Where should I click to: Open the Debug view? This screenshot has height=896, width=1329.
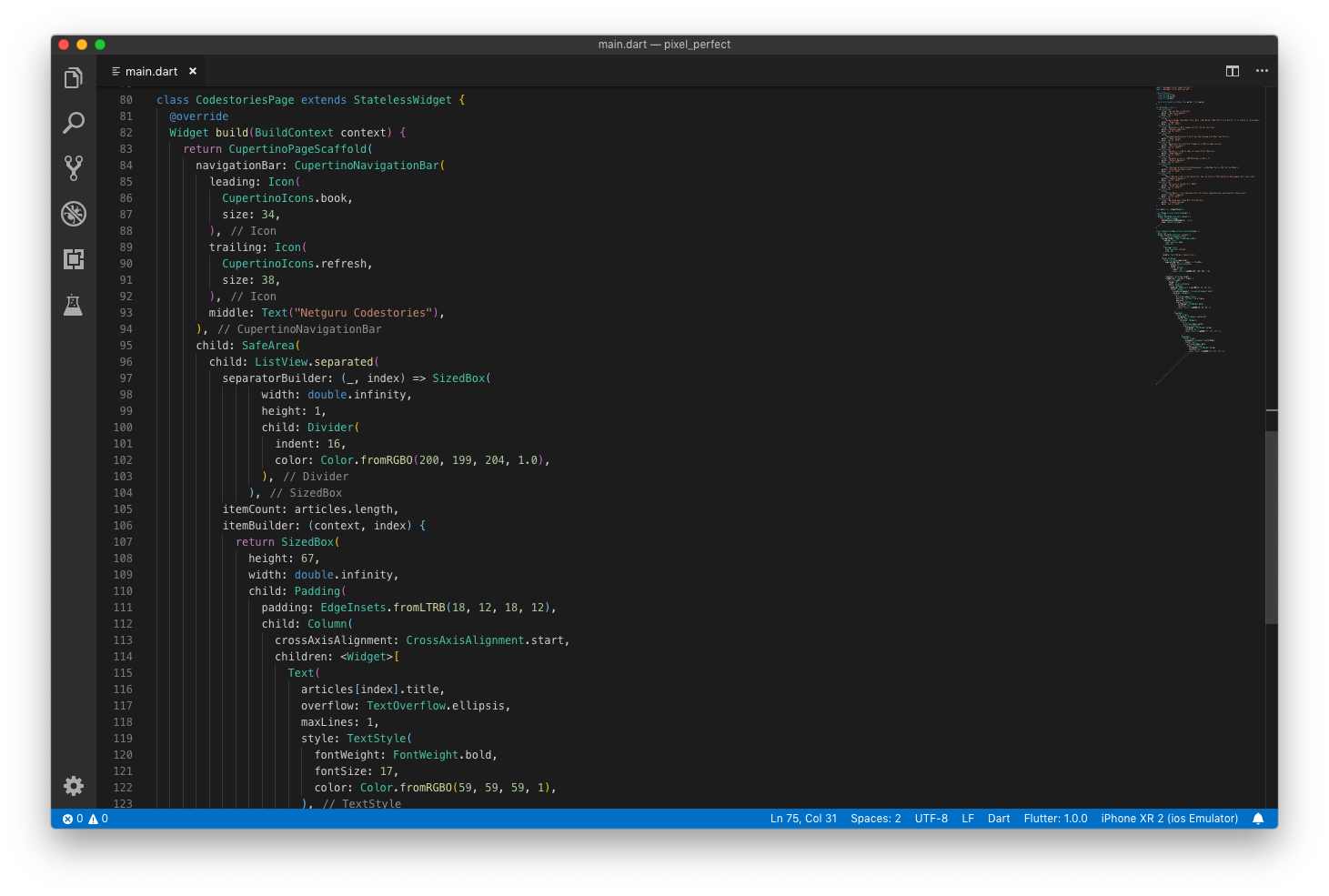74,214
